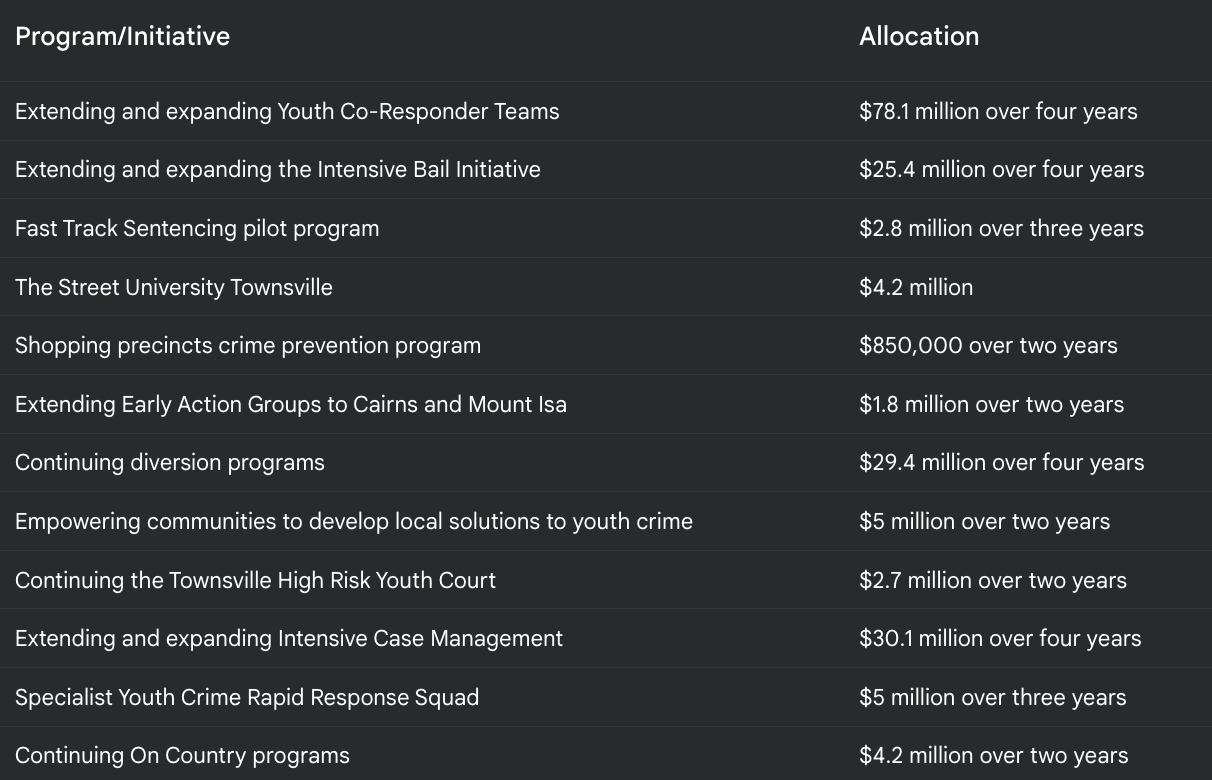Click the $25.4 million over four years cell

pyautogui.click(x=1001, y=169)
